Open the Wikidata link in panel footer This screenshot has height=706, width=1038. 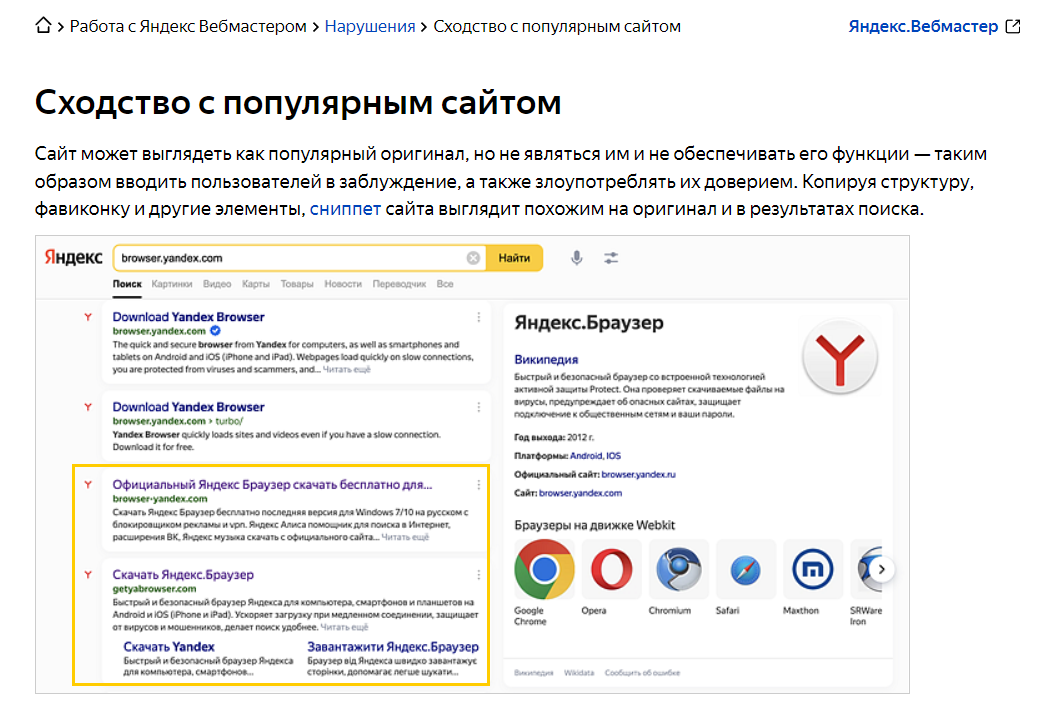579,673
